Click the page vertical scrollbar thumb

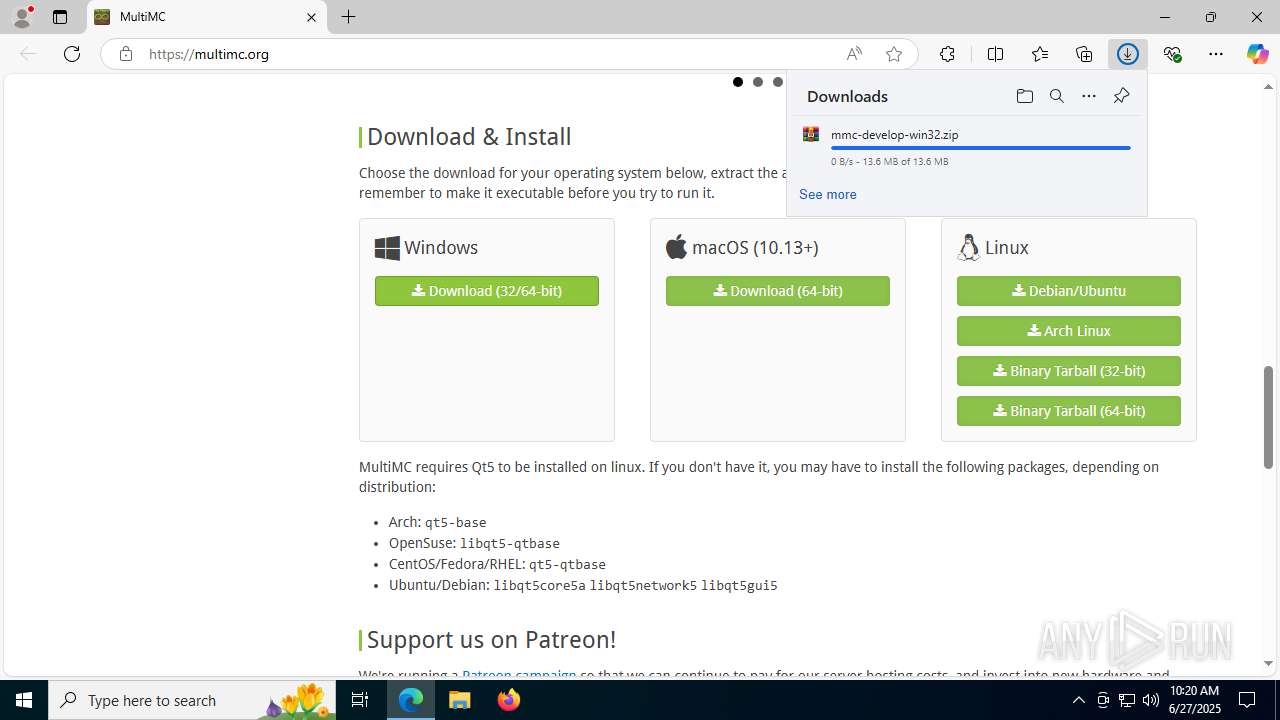point(1269,417)
